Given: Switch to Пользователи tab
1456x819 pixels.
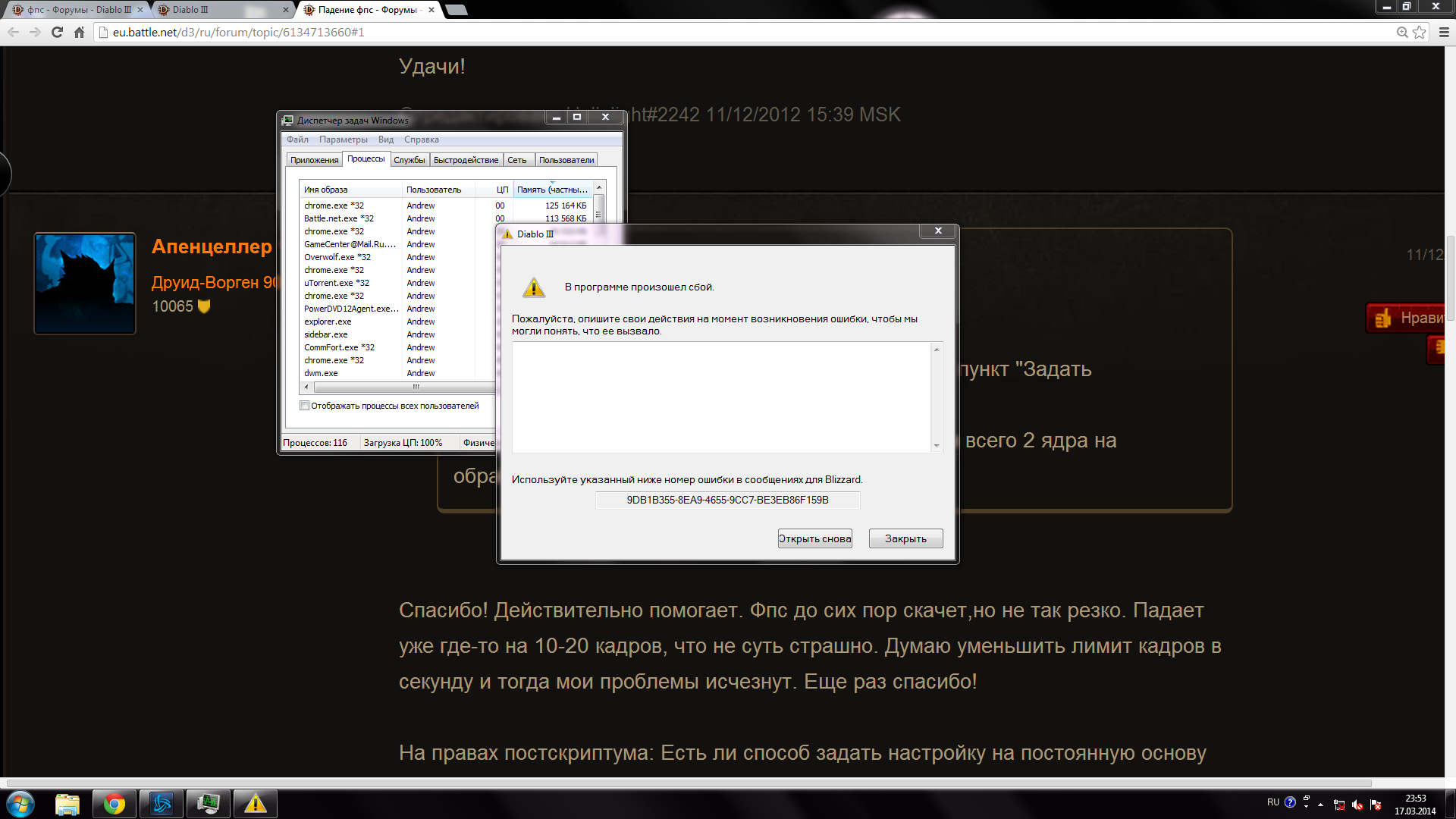Looking at the screenshot, I should pyautogui.click(x=566, y=160).
